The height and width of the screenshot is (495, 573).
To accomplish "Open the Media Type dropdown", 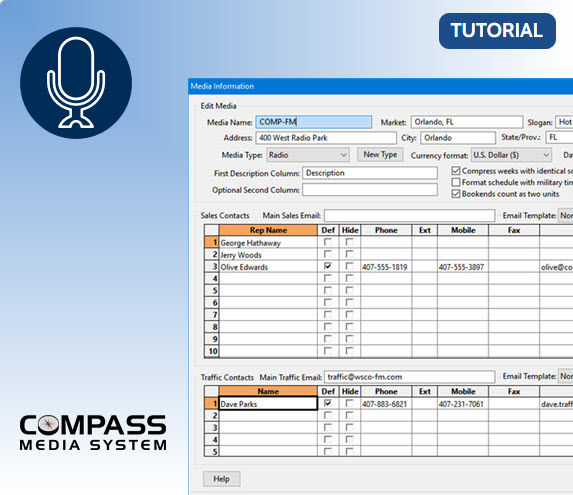I will click(x=308, y=155).
